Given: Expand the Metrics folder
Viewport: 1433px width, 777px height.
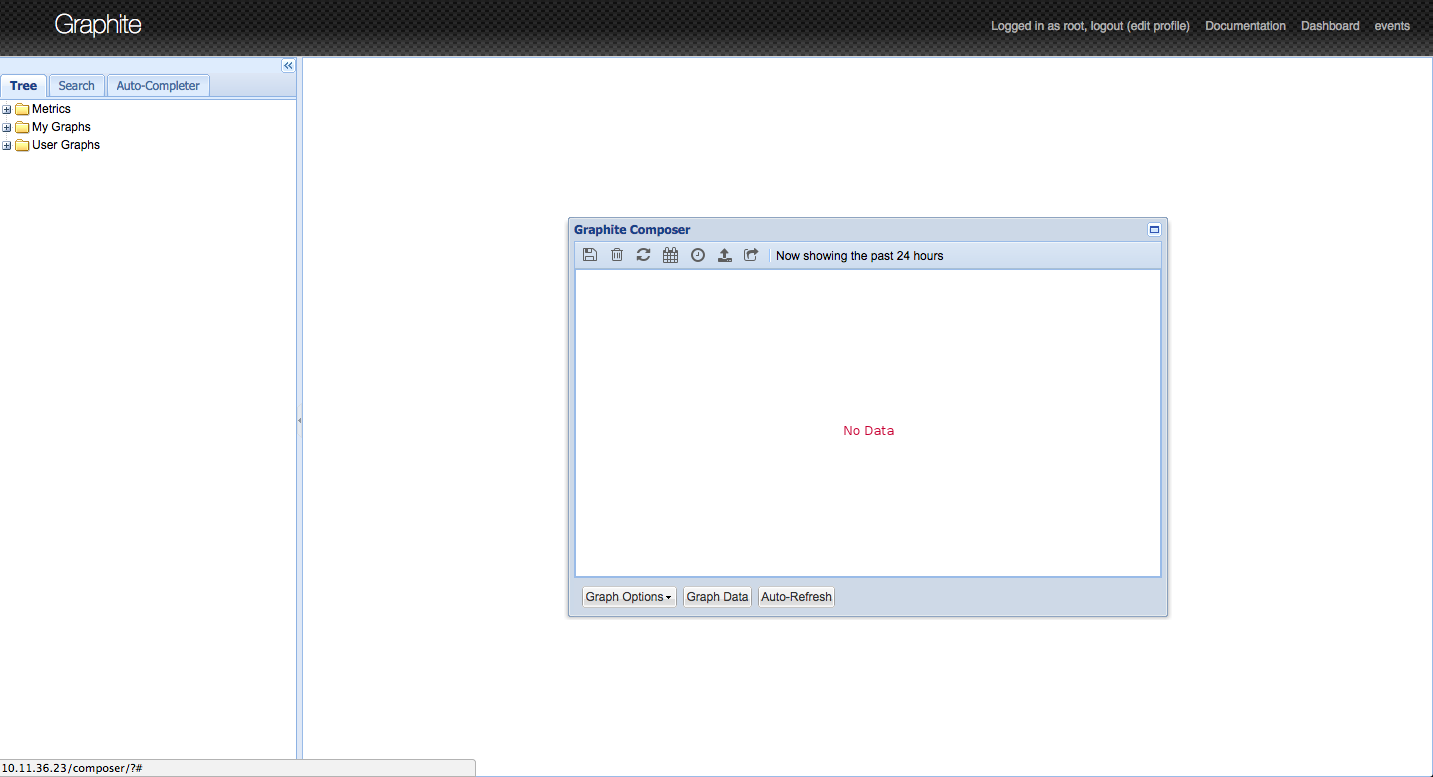Looking at the screenshot, I should pos(7,109).
